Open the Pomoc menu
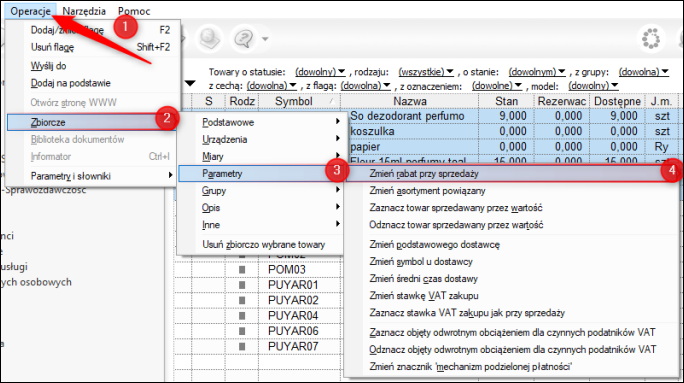This screenshot has width=684, height=383. [134, 11]
